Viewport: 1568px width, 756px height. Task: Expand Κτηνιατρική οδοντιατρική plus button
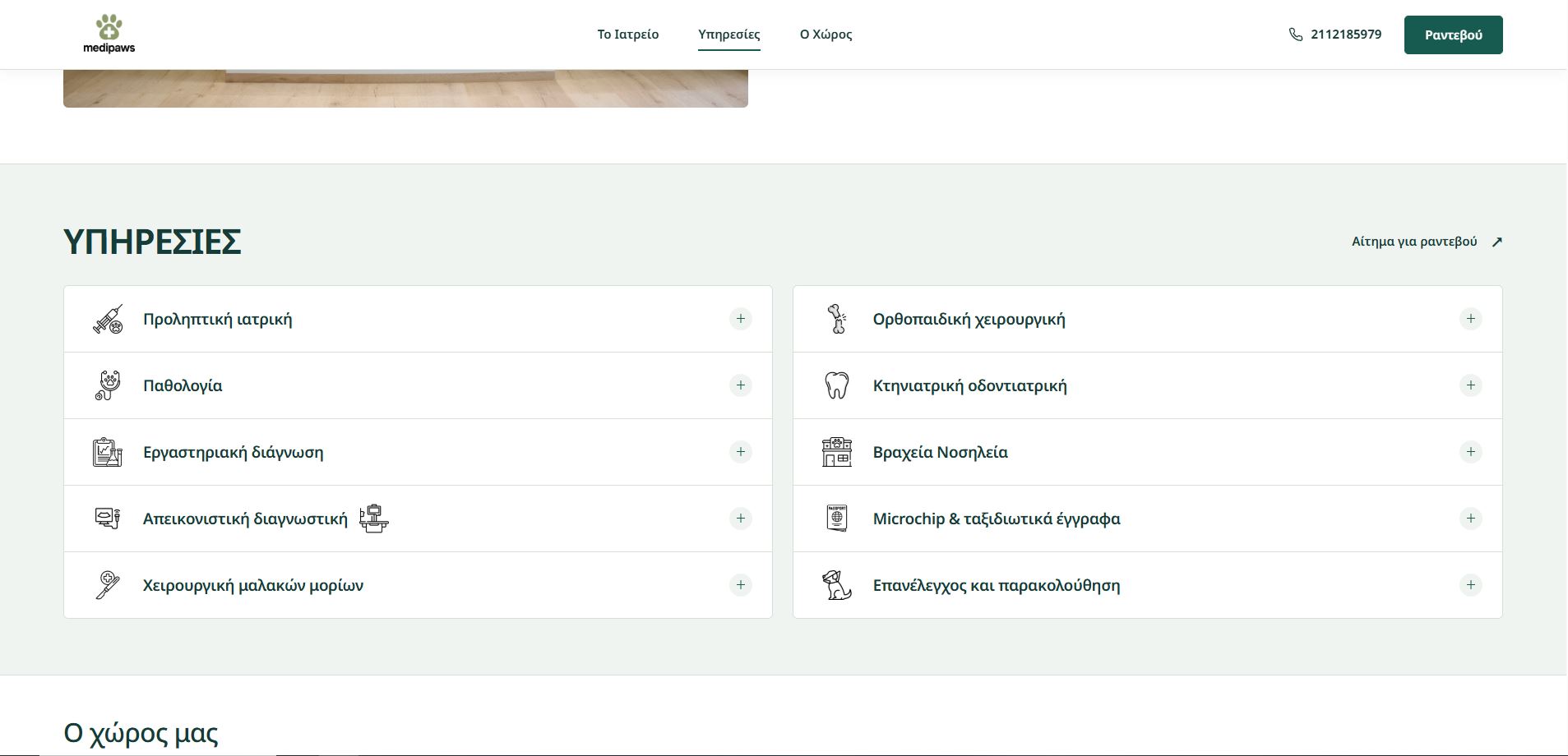click(1471, 385)
